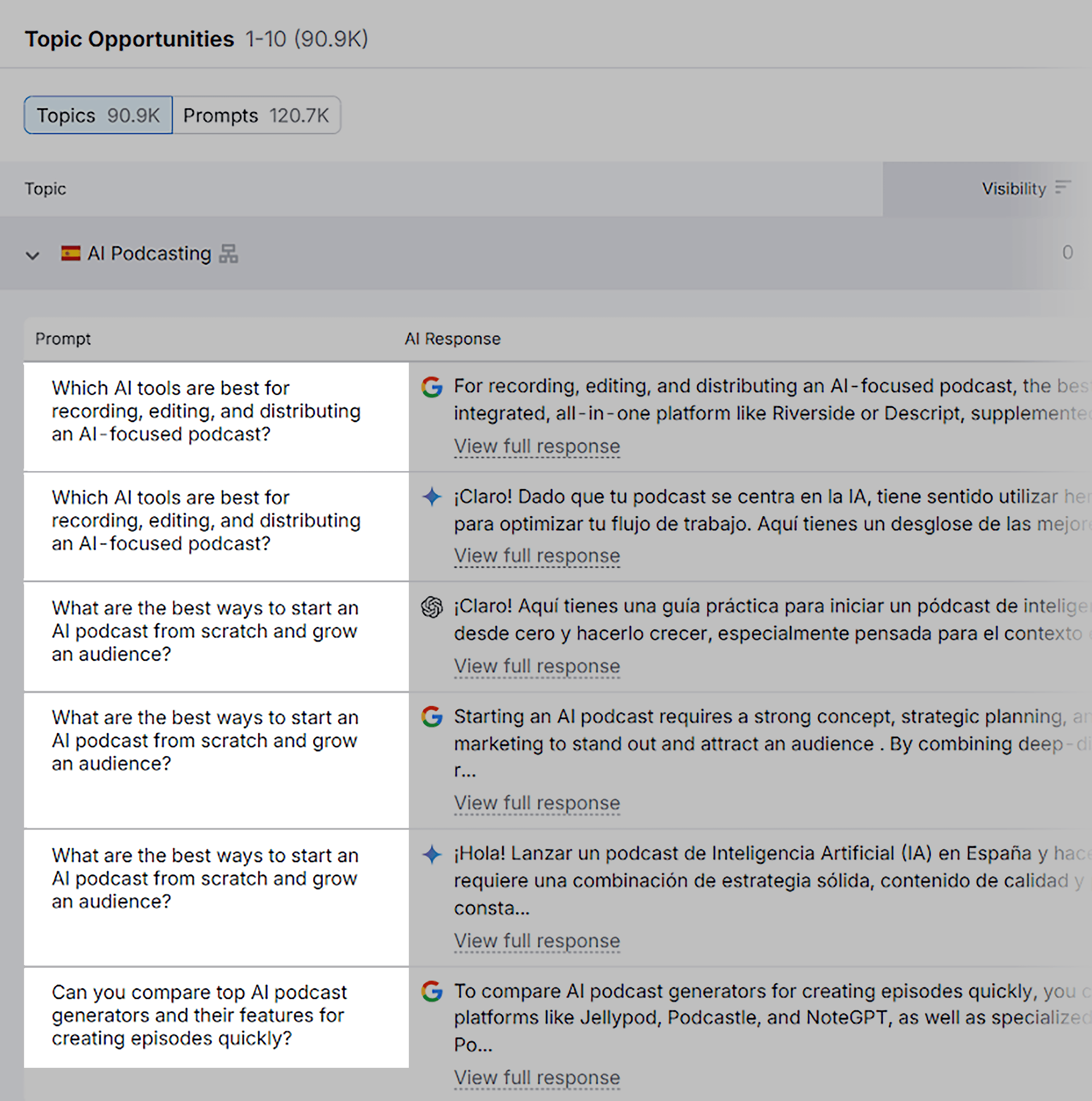Open full response for the recording tools prompt

(536, 447)
